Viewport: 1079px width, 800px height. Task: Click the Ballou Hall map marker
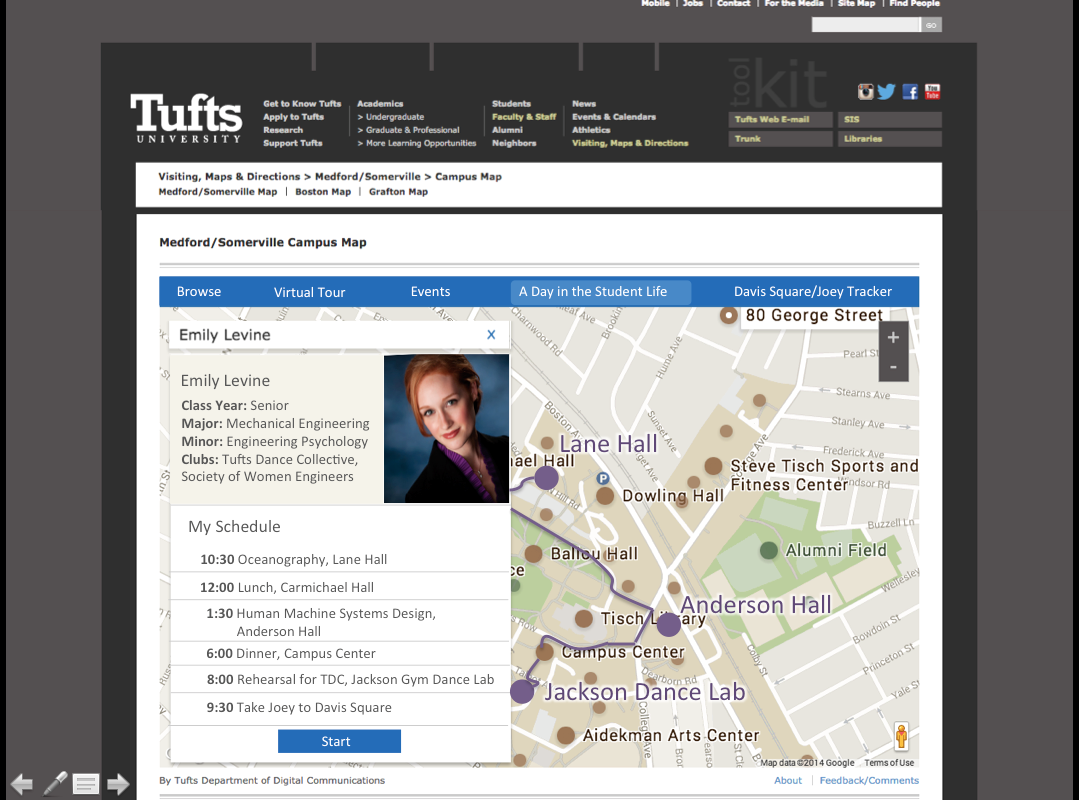point(533,553)
